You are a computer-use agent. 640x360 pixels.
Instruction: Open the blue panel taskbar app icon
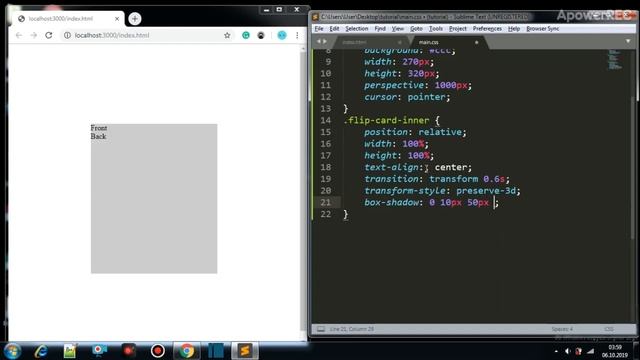[x=216, y=351]
